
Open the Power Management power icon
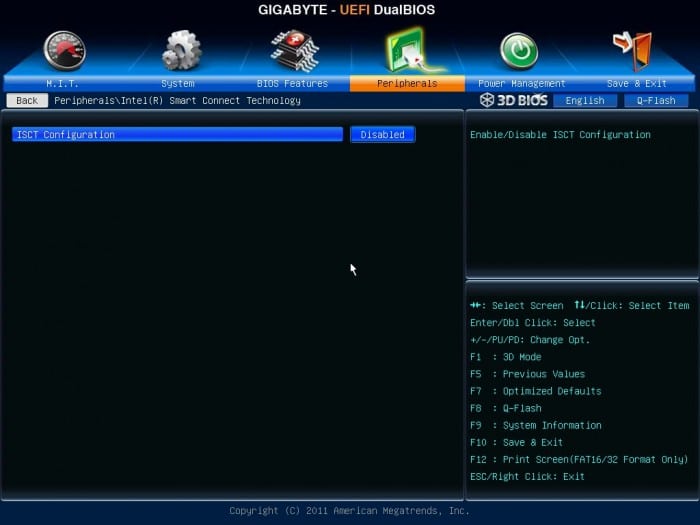(x=519, y=51)
